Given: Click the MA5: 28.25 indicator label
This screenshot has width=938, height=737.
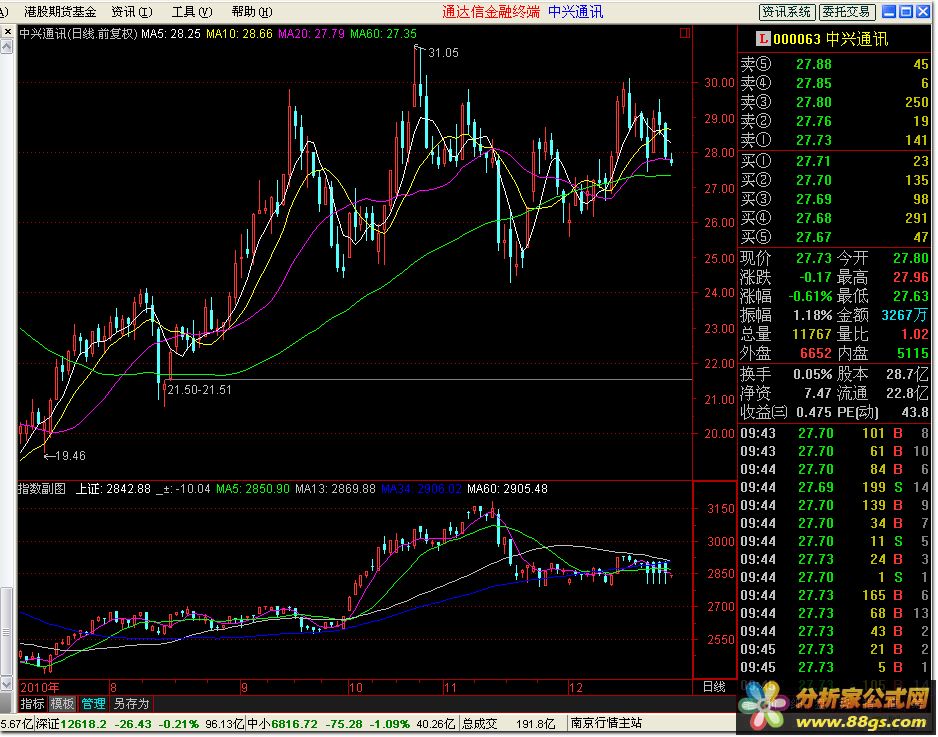Looking at the screenshot, I should pyautogui.click(x=171, y=34).
